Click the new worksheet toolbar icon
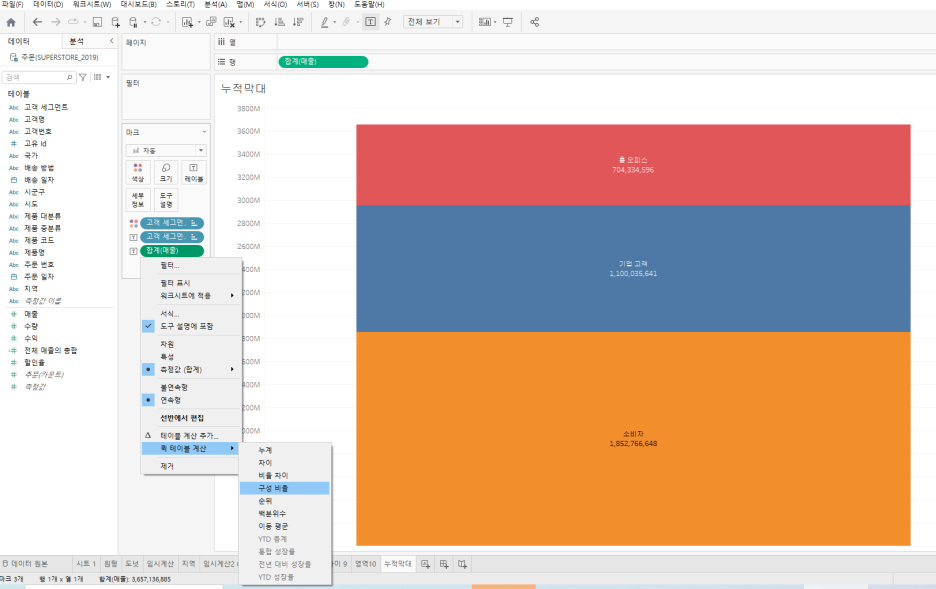936x589 pixels. coord(187,22)
